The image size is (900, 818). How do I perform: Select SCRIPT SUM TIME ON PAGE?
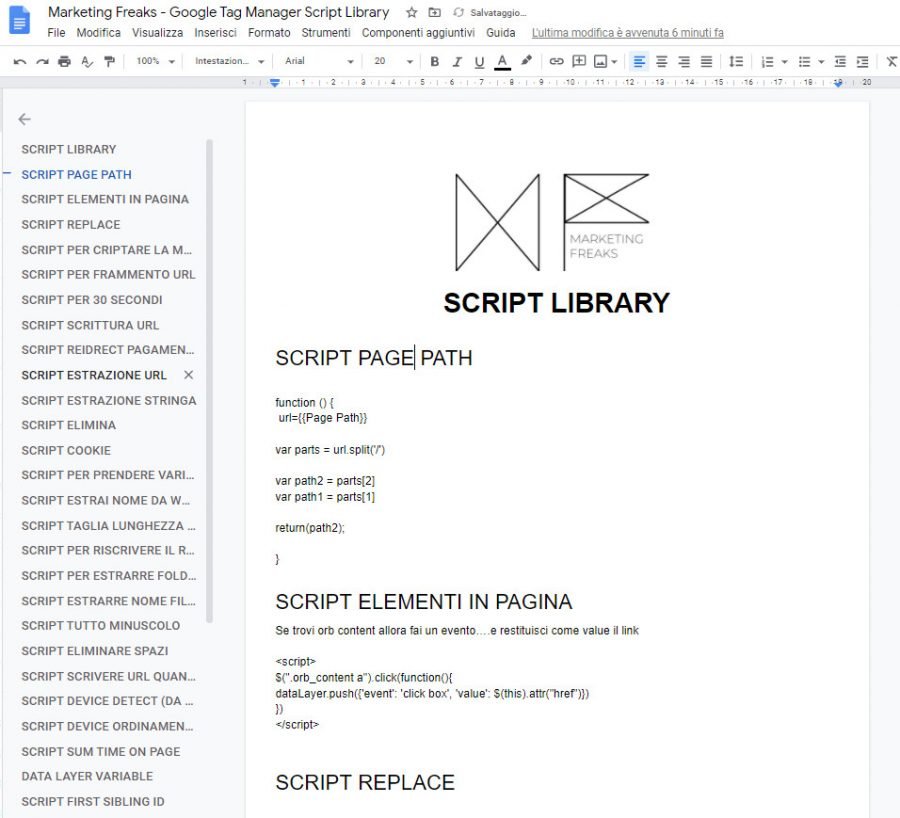[100, 751]
